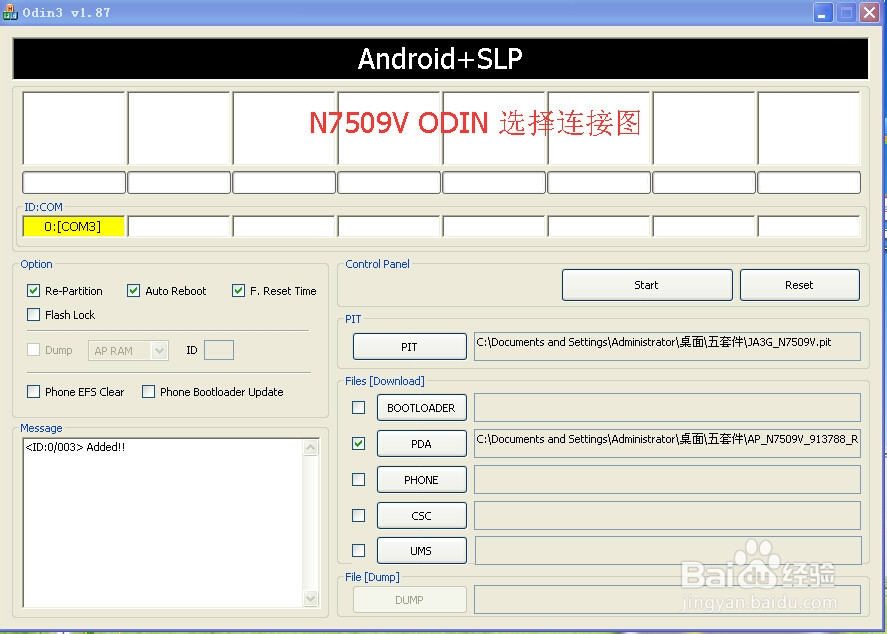This screenshot has width=887, height=634.
Task: Minimize the Odin3 window
Action: click(x=823, y=12)
